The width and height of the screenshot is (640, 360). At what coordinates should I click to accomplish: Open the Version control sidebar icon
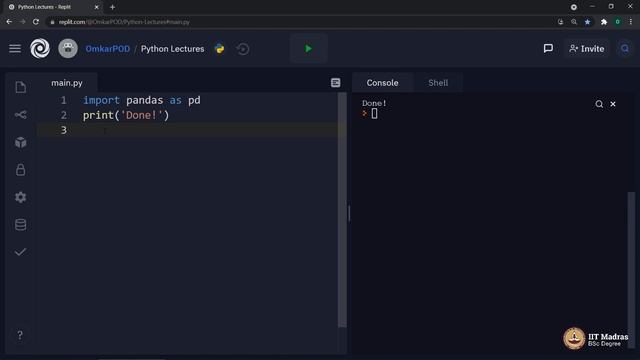tap(21, 115)
